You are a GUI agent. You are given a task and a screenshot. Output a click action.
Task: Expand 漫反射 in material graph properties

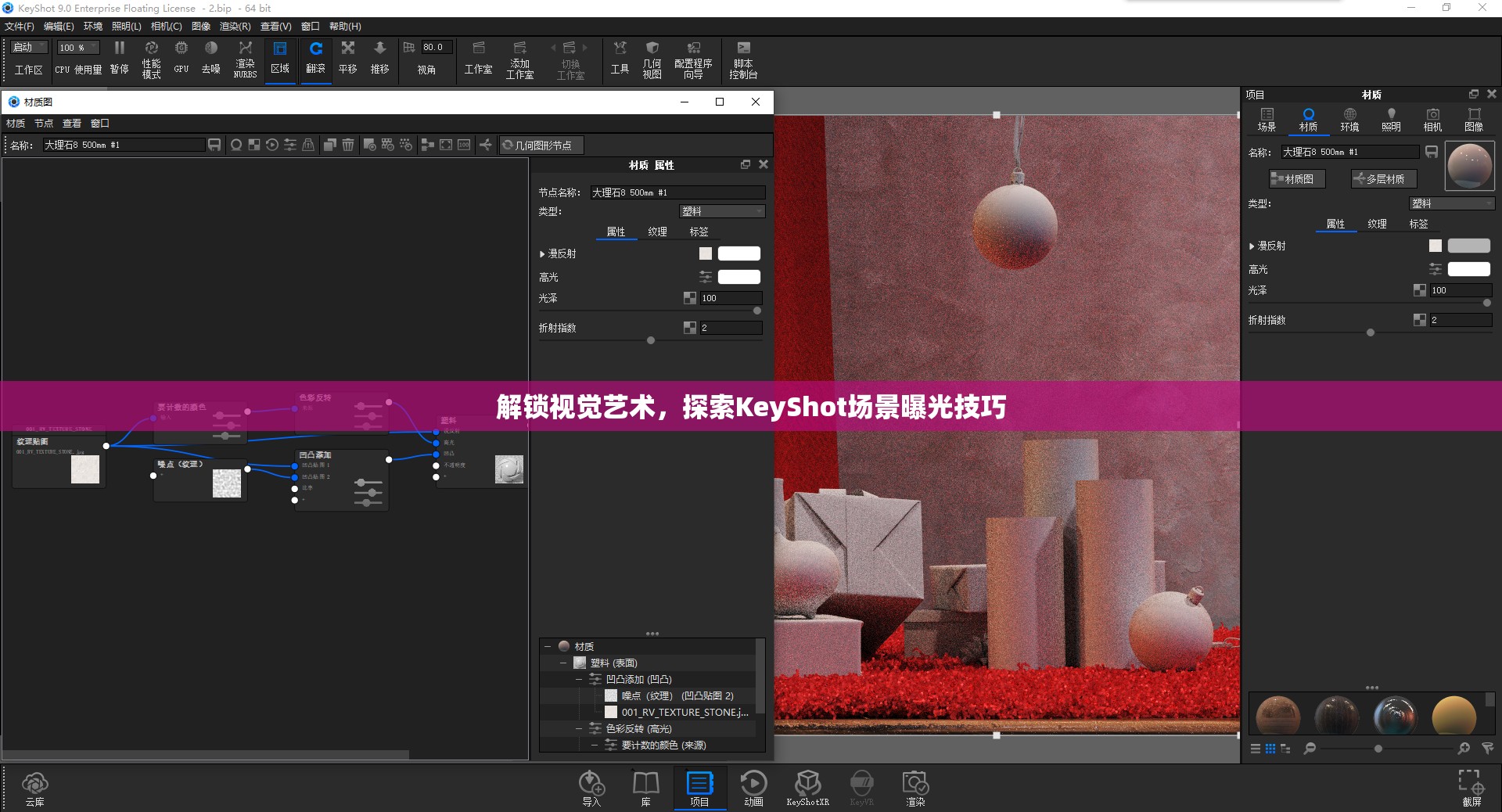[x=542, y=254]
